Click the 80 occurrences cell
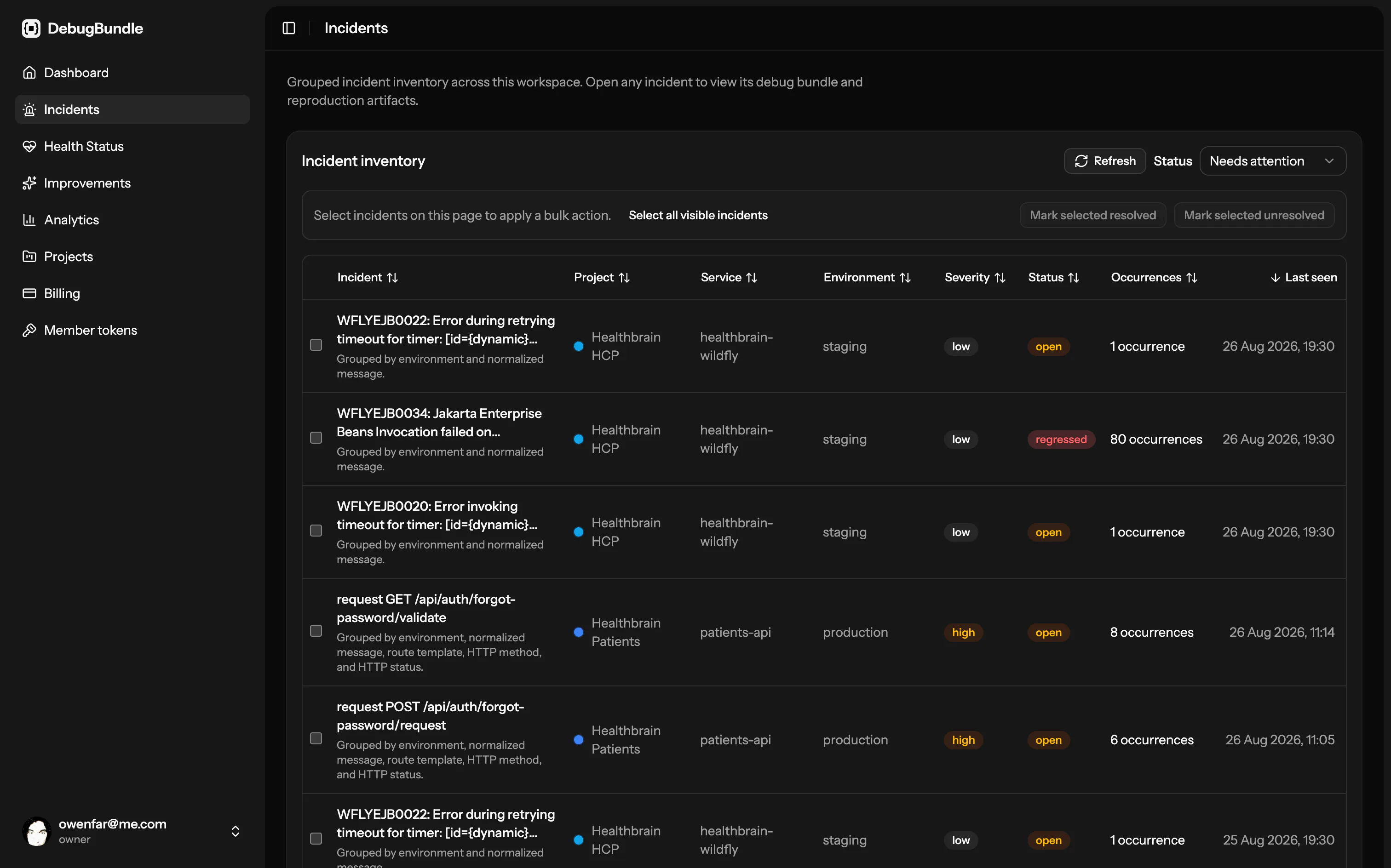1391x868 pixels. coord(1155,440)
